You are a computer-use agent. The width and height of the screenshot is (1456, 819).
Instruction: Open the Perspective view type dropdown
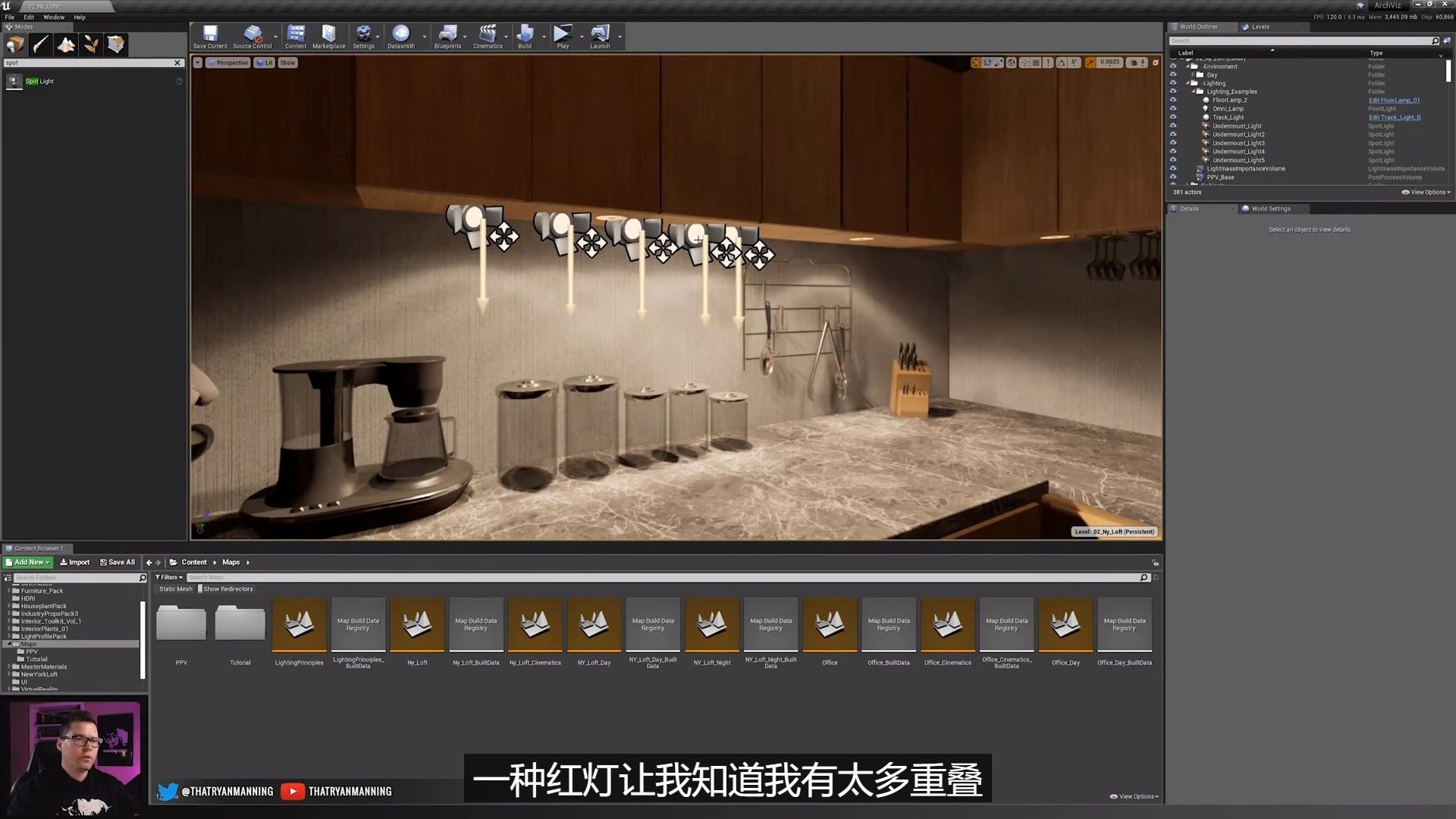[x=228, y=63]
